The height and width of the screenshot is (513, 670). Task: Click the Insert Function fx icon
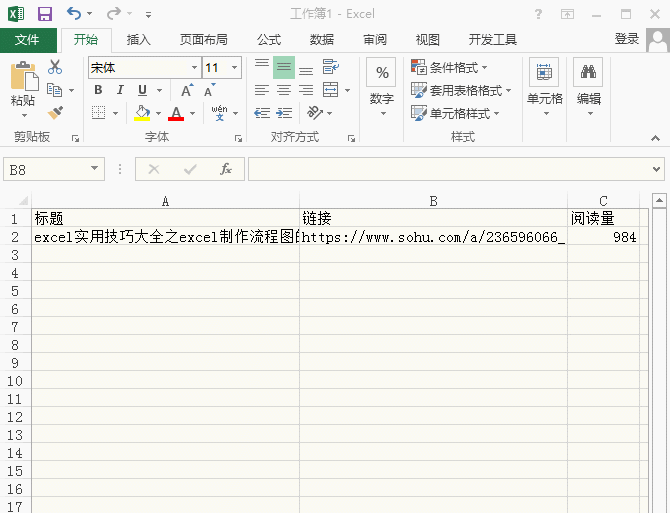click(x=226, y=169)
